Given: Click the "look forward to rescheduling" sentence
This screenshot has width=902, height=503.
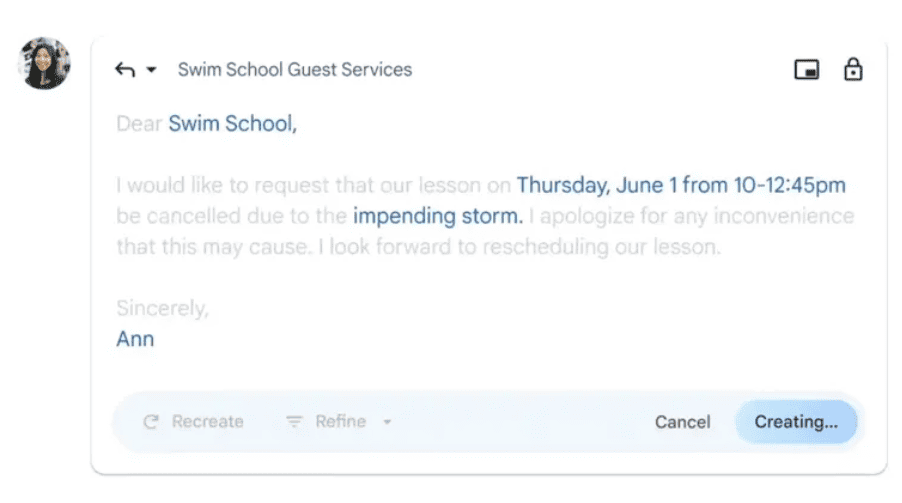Looking at the screenshot, I should [x=519, y=247].
